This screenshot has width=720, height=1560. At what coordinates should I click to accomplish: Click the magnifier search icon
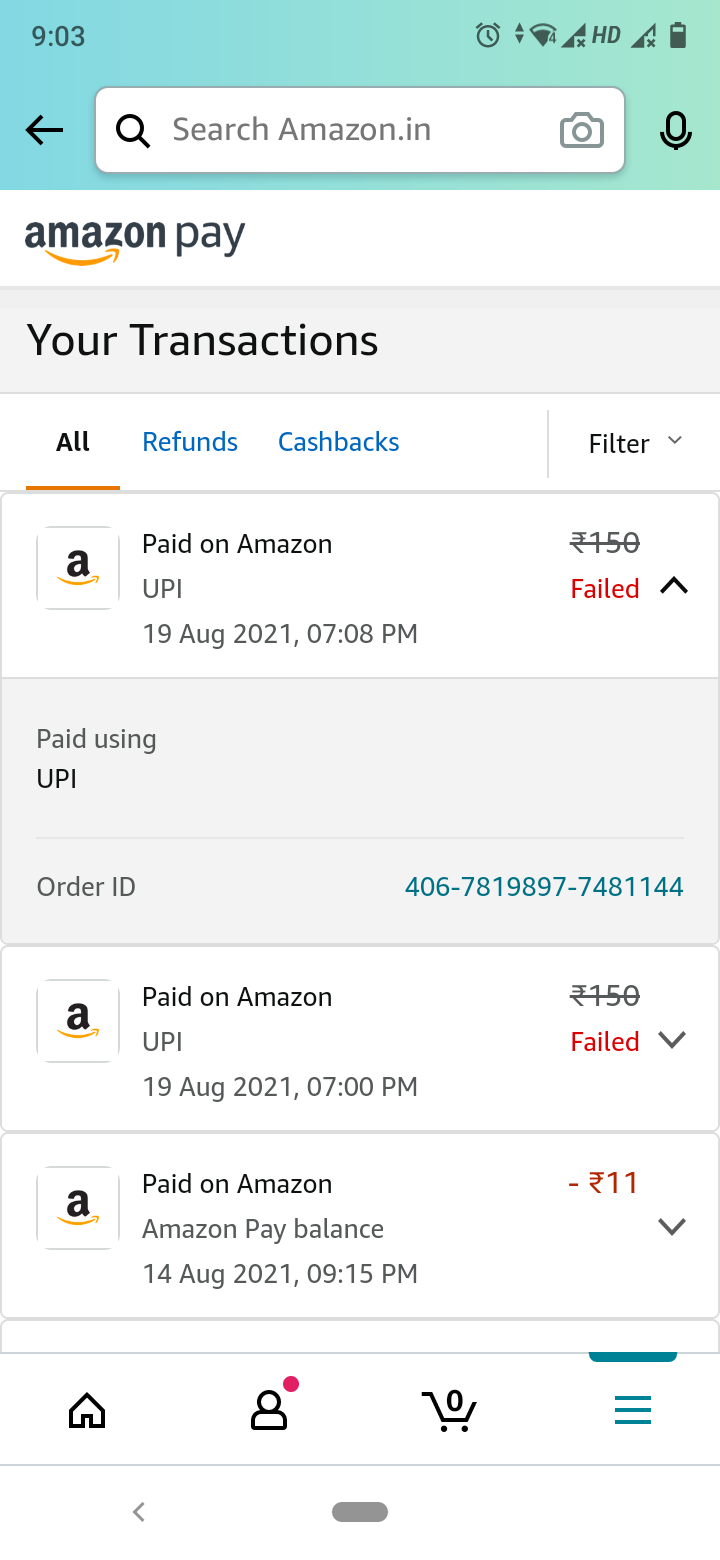[x=133, y=131]
